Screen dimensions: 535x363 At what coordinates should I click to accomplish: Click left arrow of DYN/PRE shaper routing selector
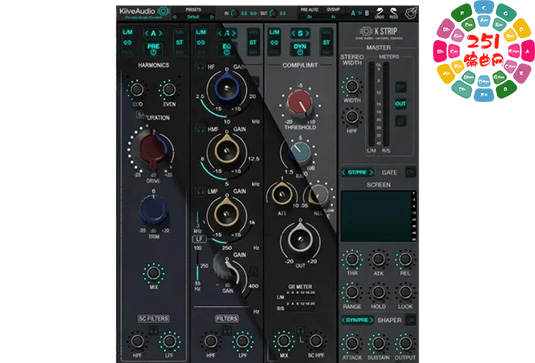point(343,320)
